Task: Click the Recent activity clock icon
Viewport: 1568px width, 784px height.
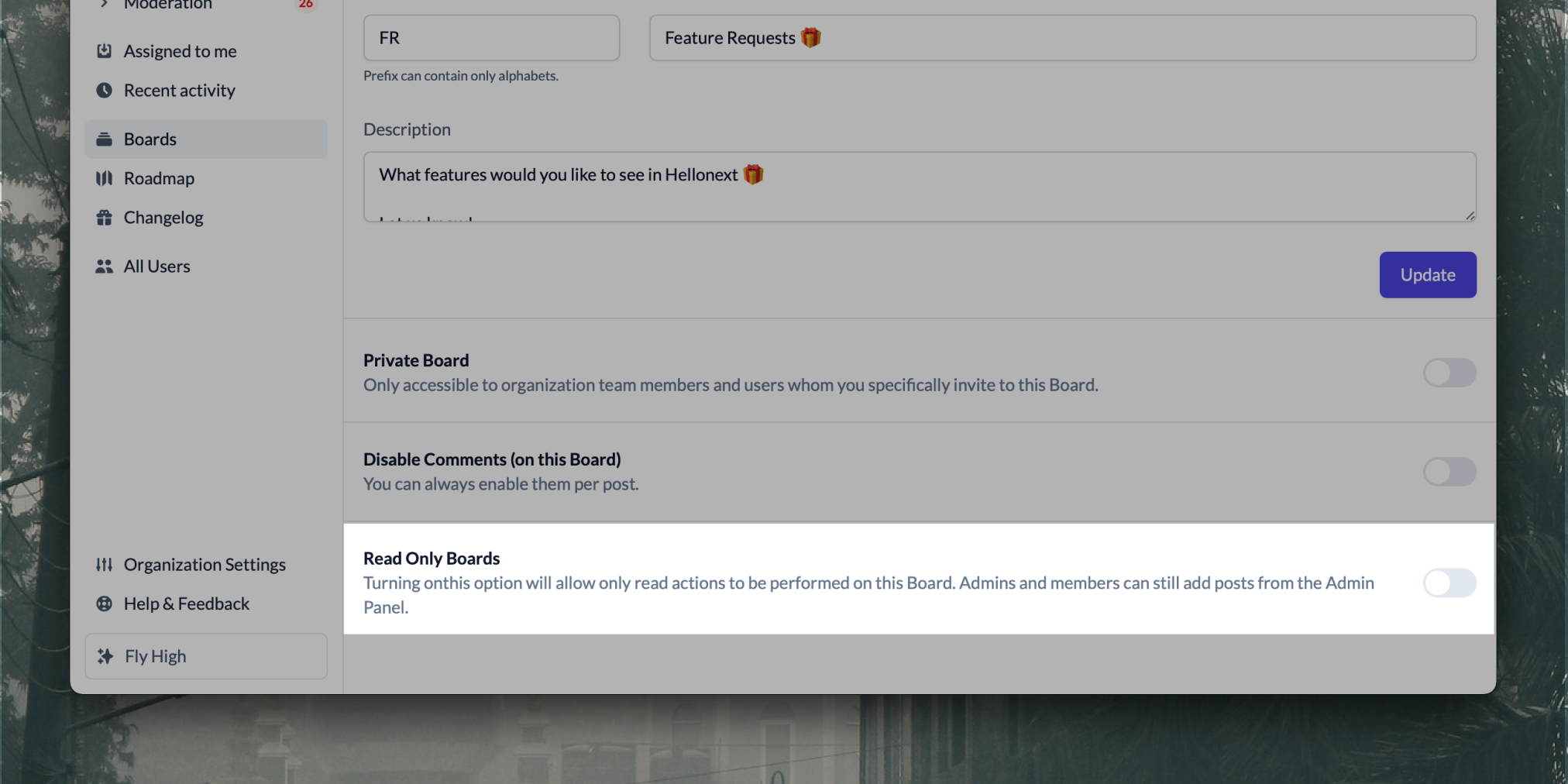Action: click(104, 90)
